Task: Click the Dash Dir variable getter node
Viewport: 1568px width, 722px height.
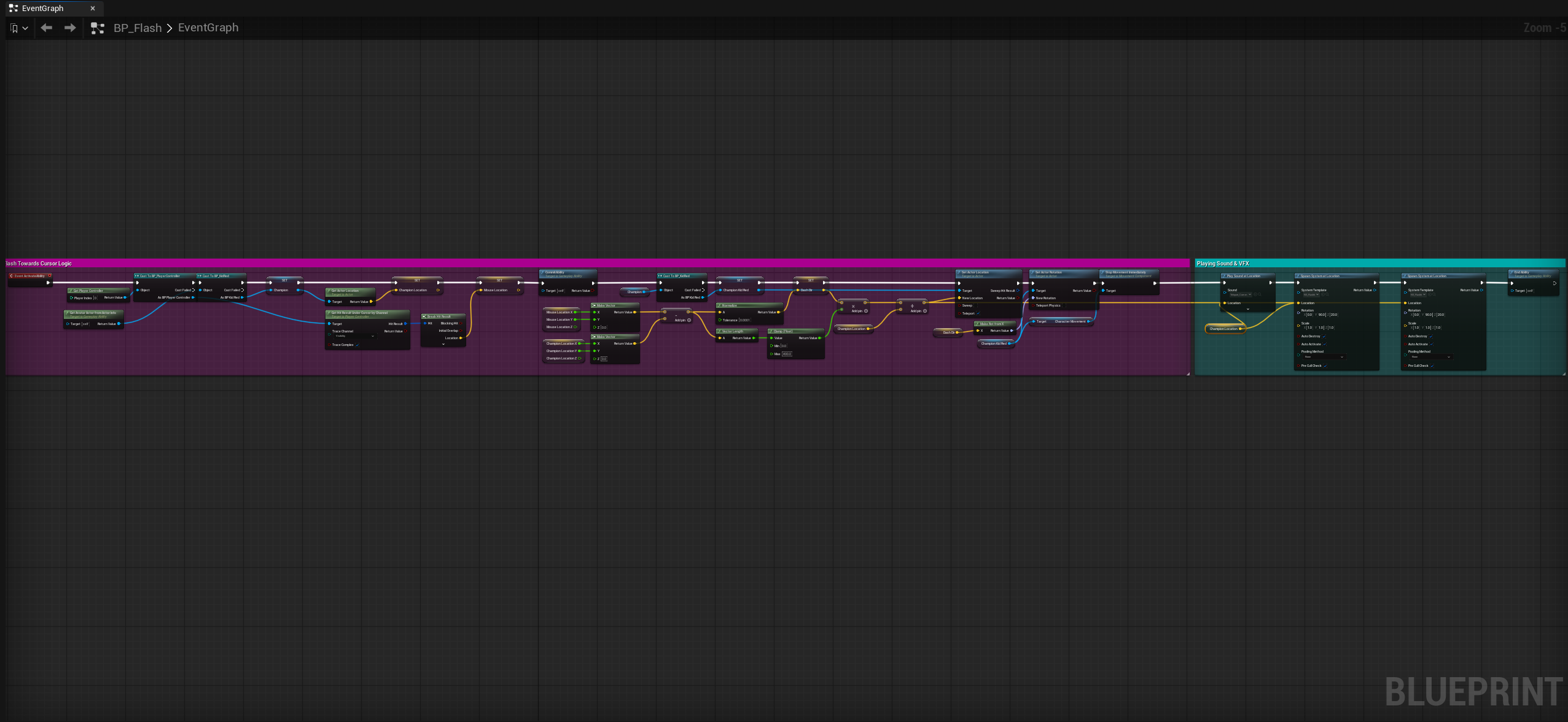Action: [x=948, y=332]
